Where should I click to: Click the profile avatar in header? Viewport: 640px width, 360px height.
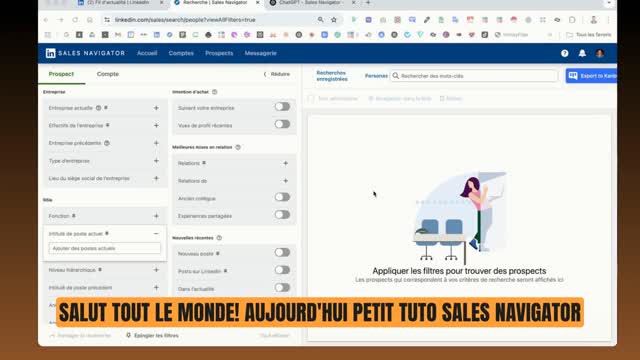click(600, 53)
